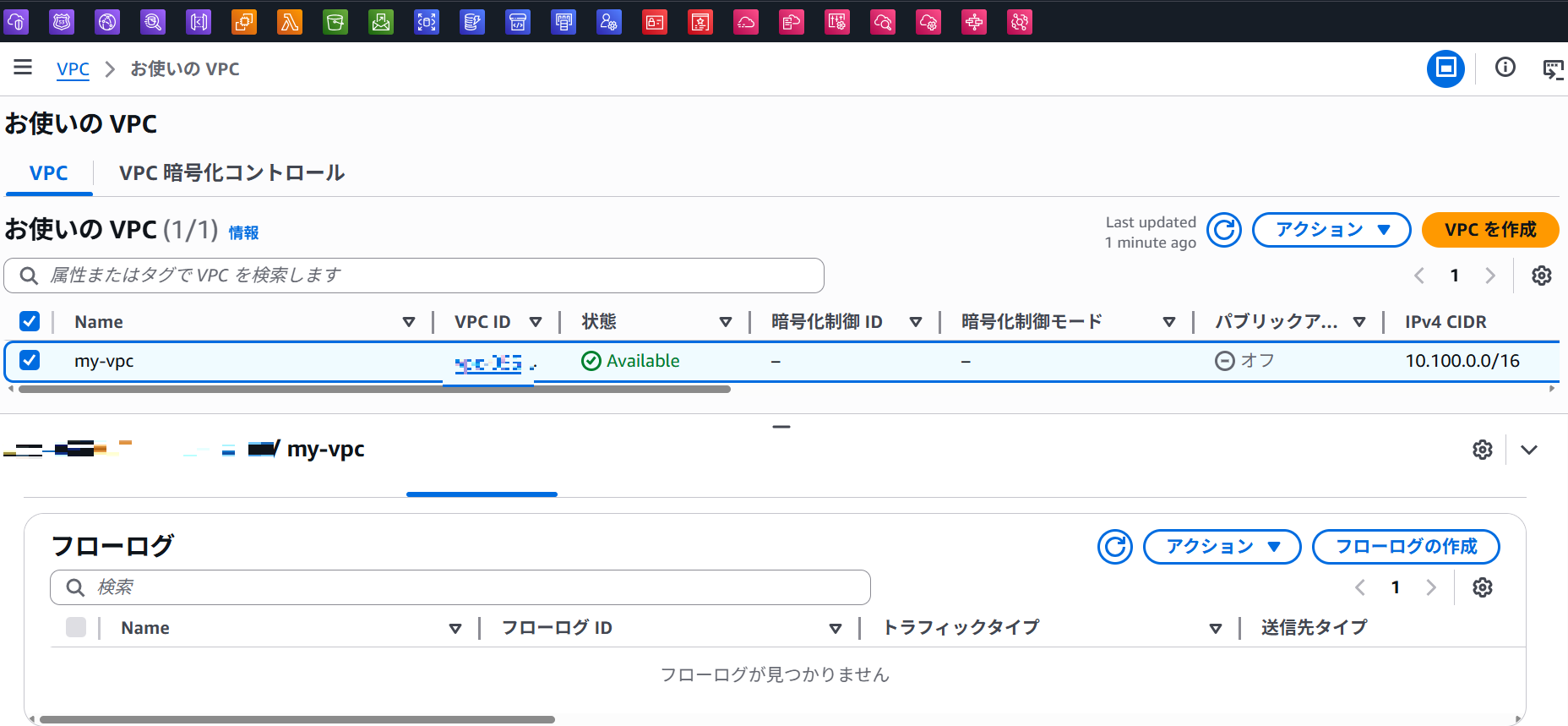The height and width of the screenshot is (726, 1568).
Task: Open the VPC service shortcut icon
Action: tap(16, 22)
